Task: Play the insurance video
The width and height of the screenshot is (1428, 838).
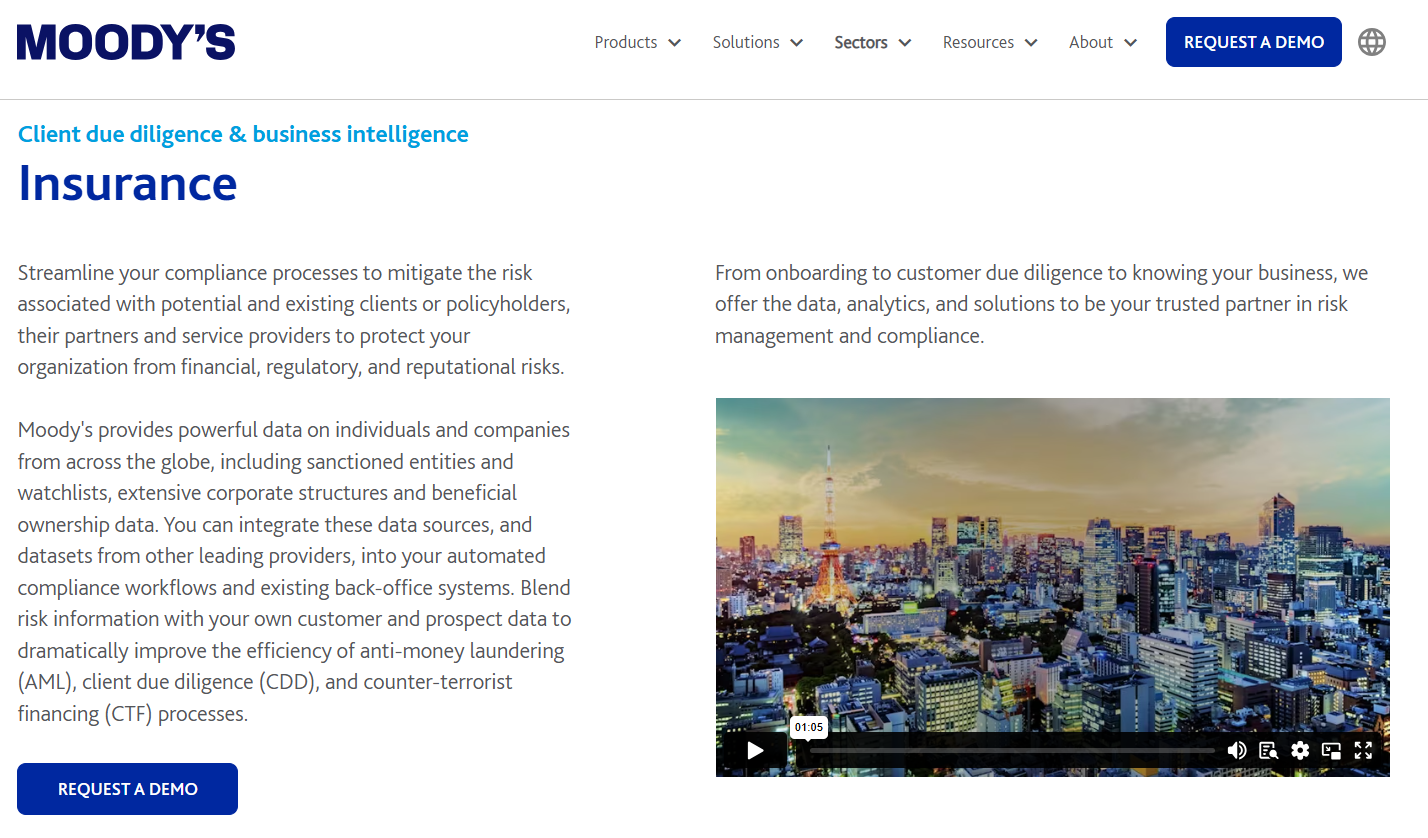Action: [x=756, y=750]
